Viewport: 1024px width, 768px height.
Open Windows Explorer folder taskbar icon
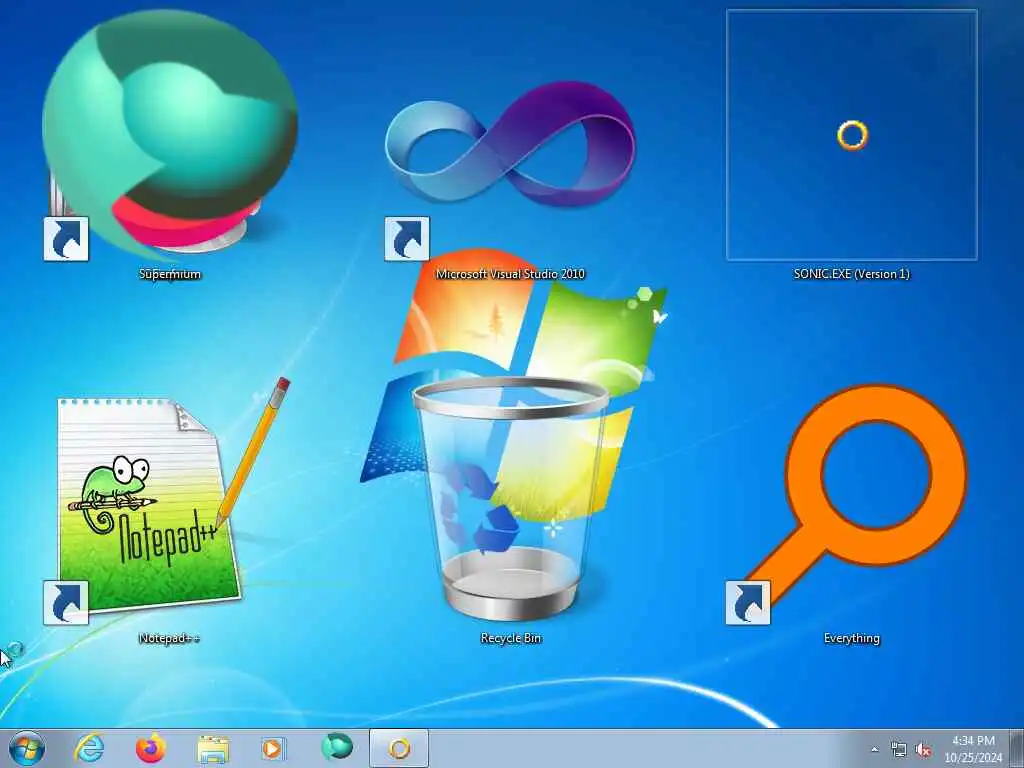tap(213, 749)
